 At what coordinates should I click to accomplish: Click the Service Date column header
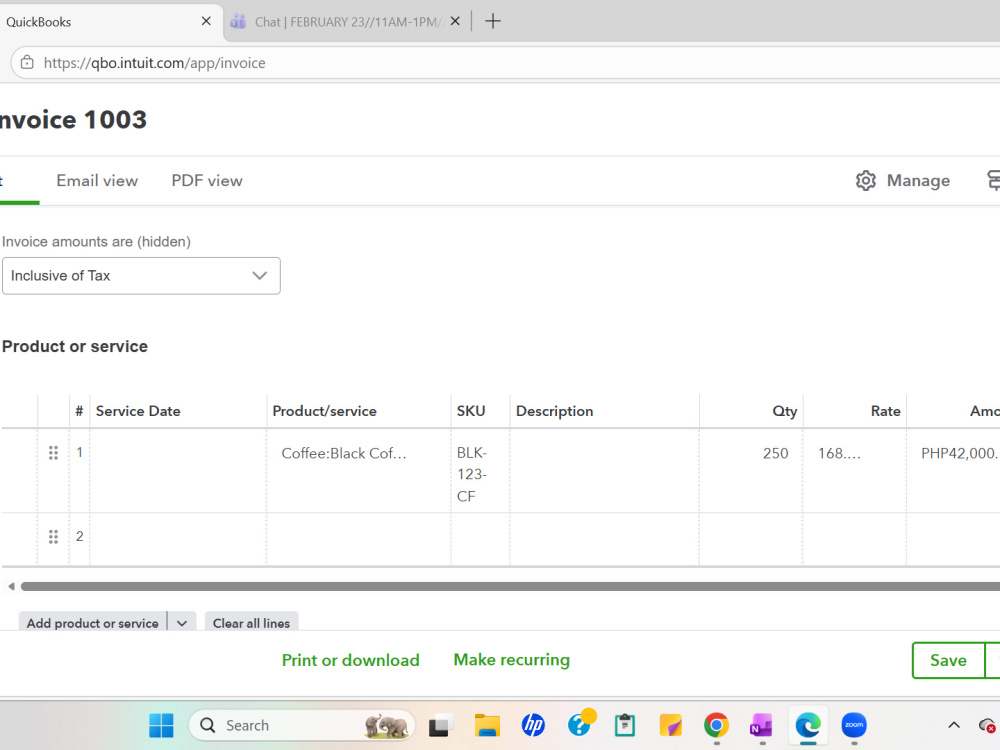click(138, 411)
